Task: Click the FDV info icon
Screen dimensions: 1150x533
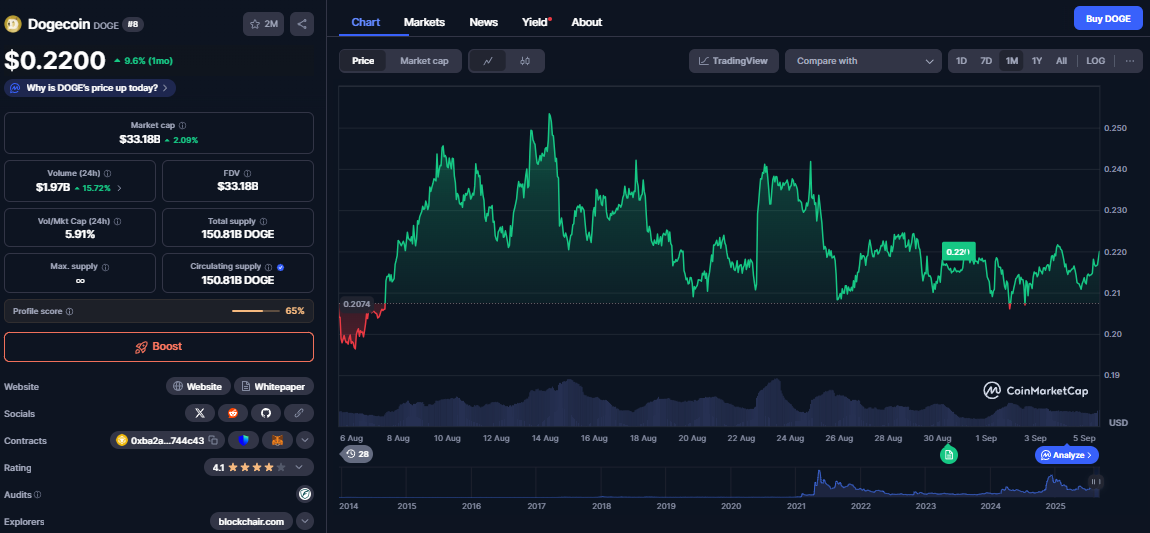Action: pyautogui.click(x=249, y=174)
